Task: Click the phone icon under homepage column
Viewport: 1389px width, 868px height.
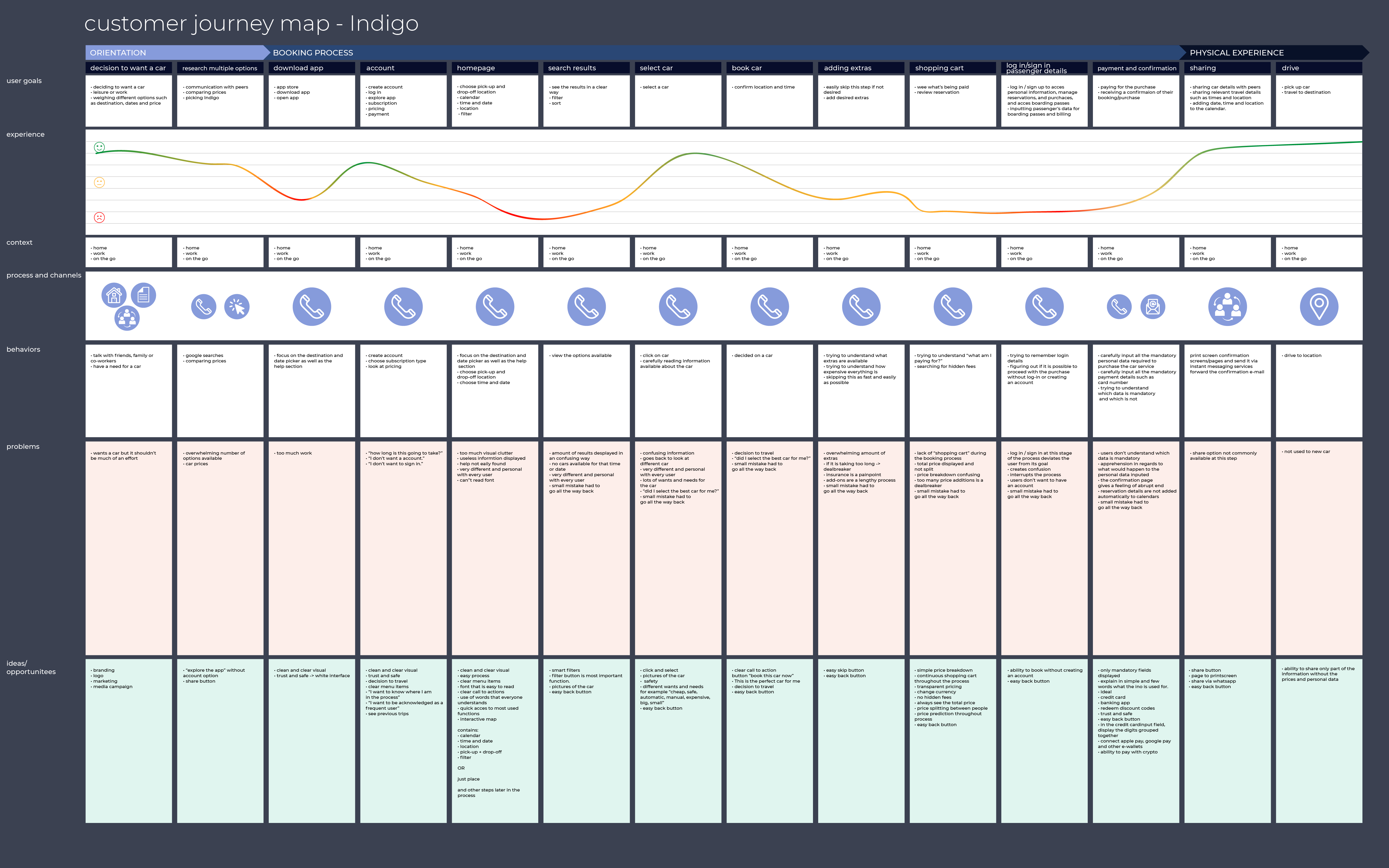Action: coord(495,306)
